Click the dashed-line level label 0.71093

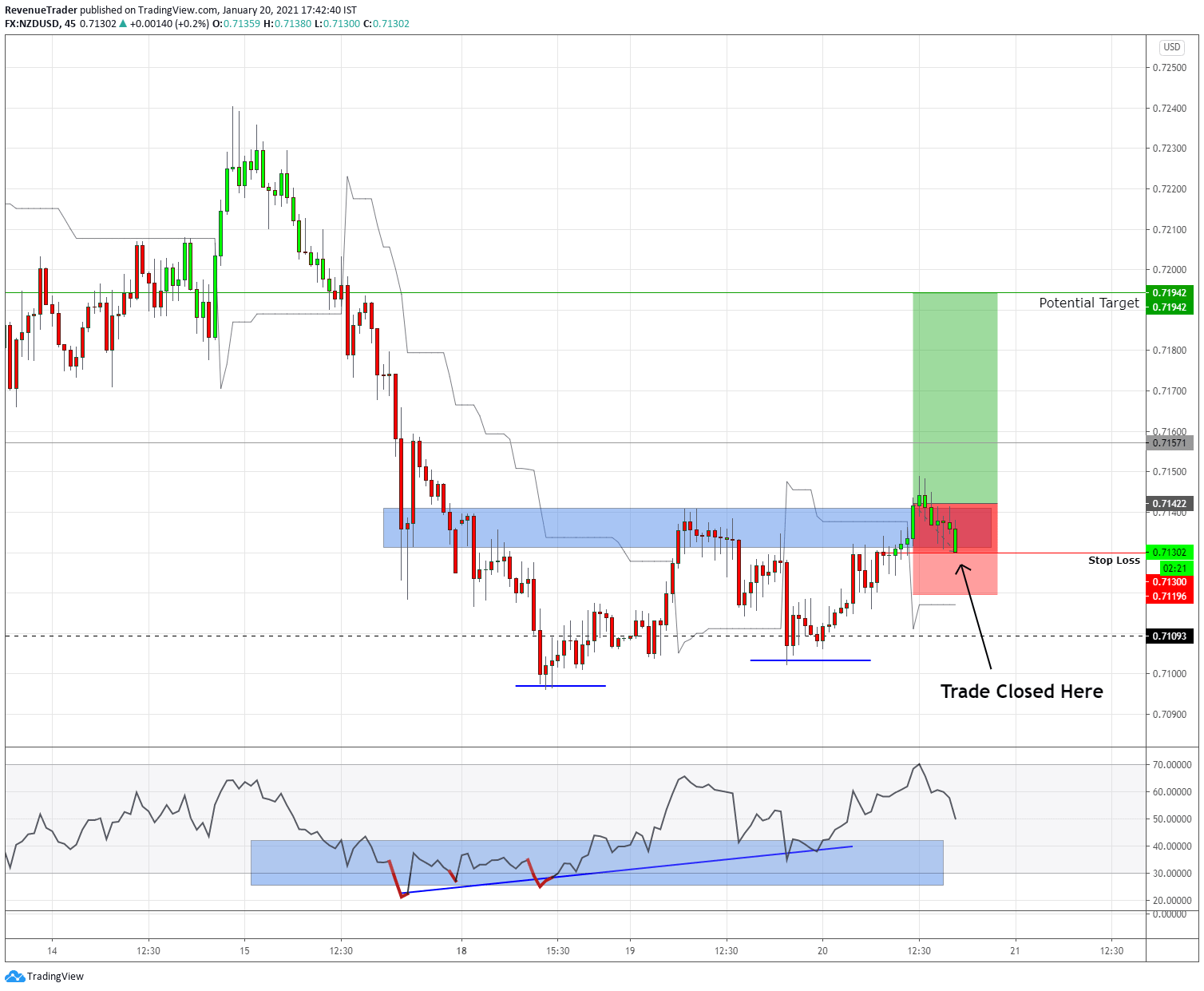point(1169,636)
